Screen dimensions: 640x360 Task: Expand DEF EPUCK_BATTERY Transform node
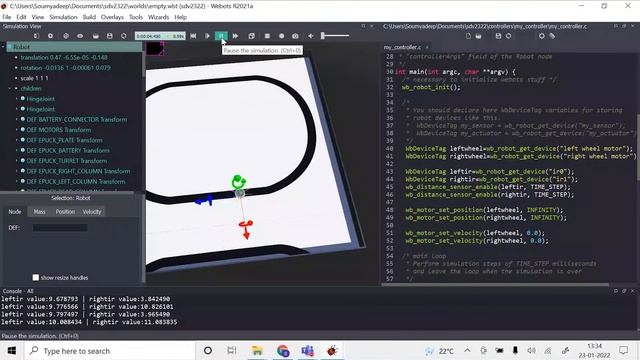coord(17,151)
